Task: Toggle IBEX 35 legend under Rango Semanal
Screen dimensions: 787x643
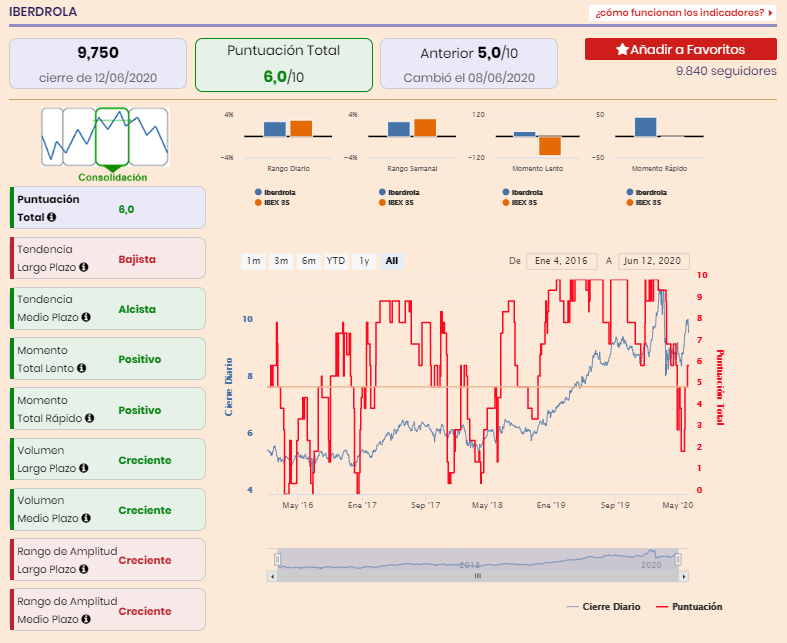Action: click(x=396, y=203)
